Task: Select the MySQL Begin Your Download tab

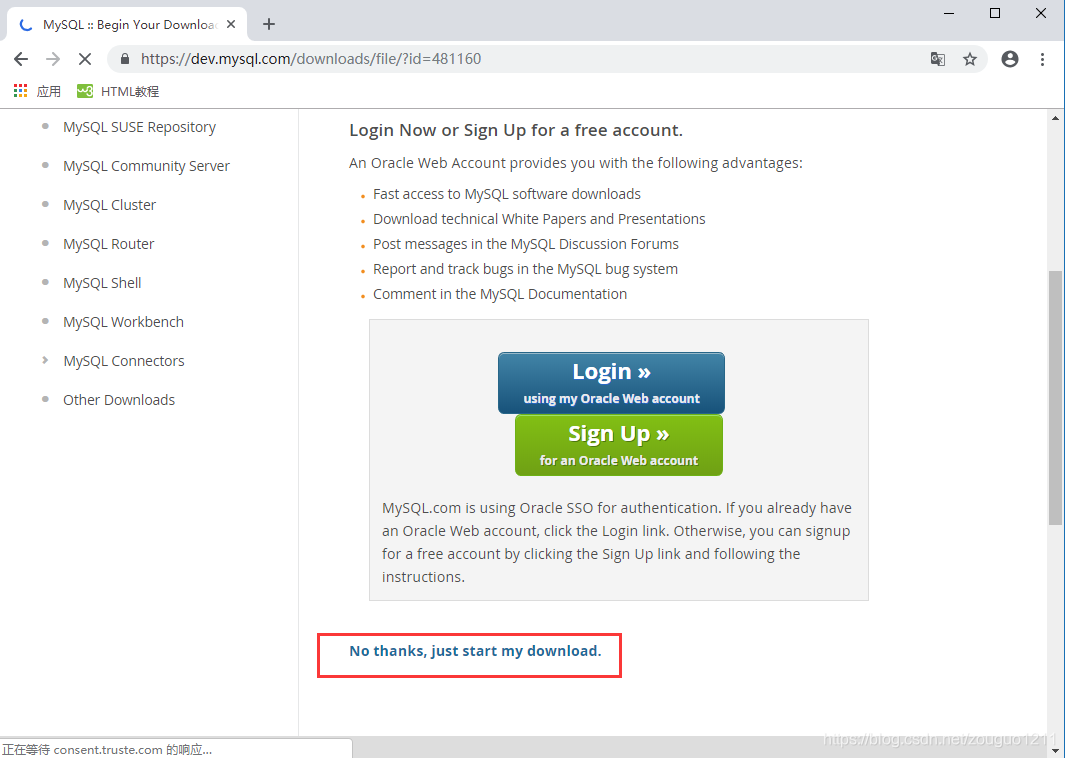Action: pos(127,24)
